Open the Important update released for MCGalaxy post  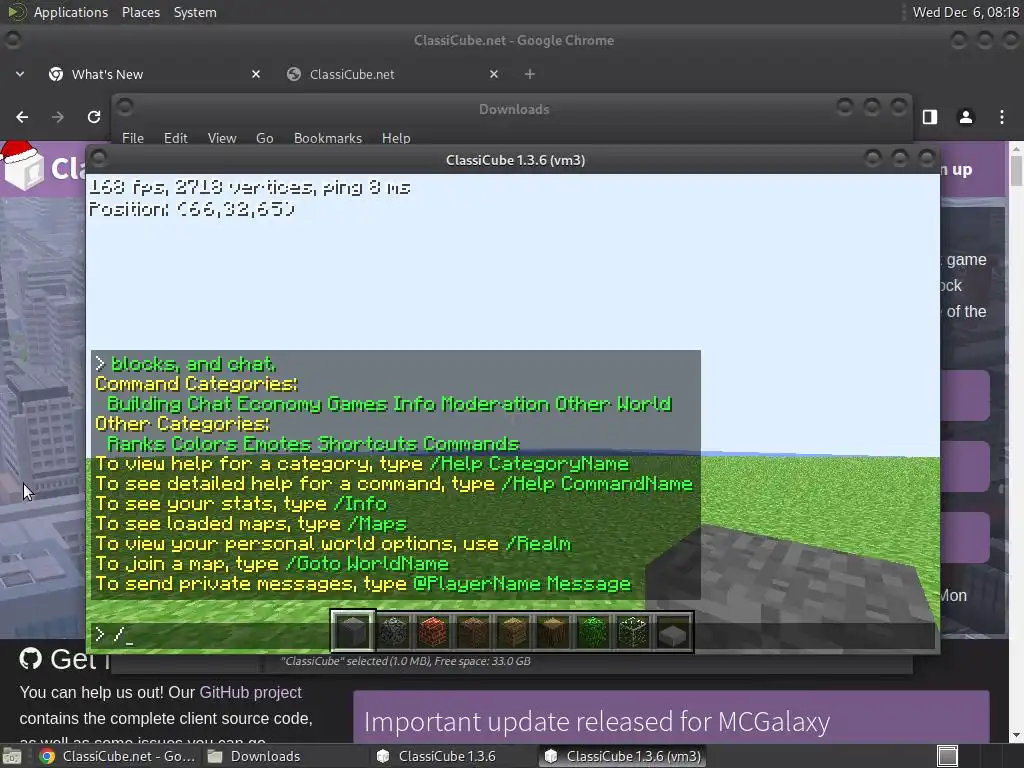coord(597,722)
